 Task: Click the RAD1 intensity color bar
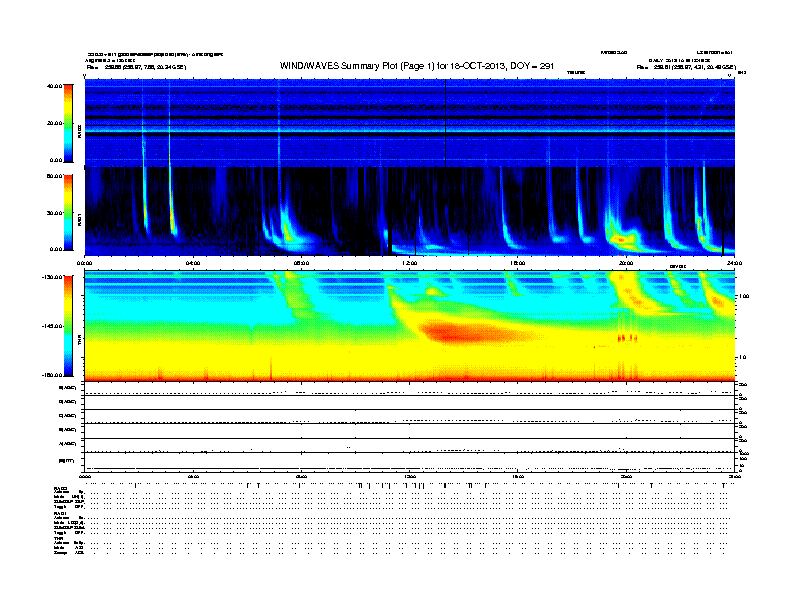click(68, 212)
